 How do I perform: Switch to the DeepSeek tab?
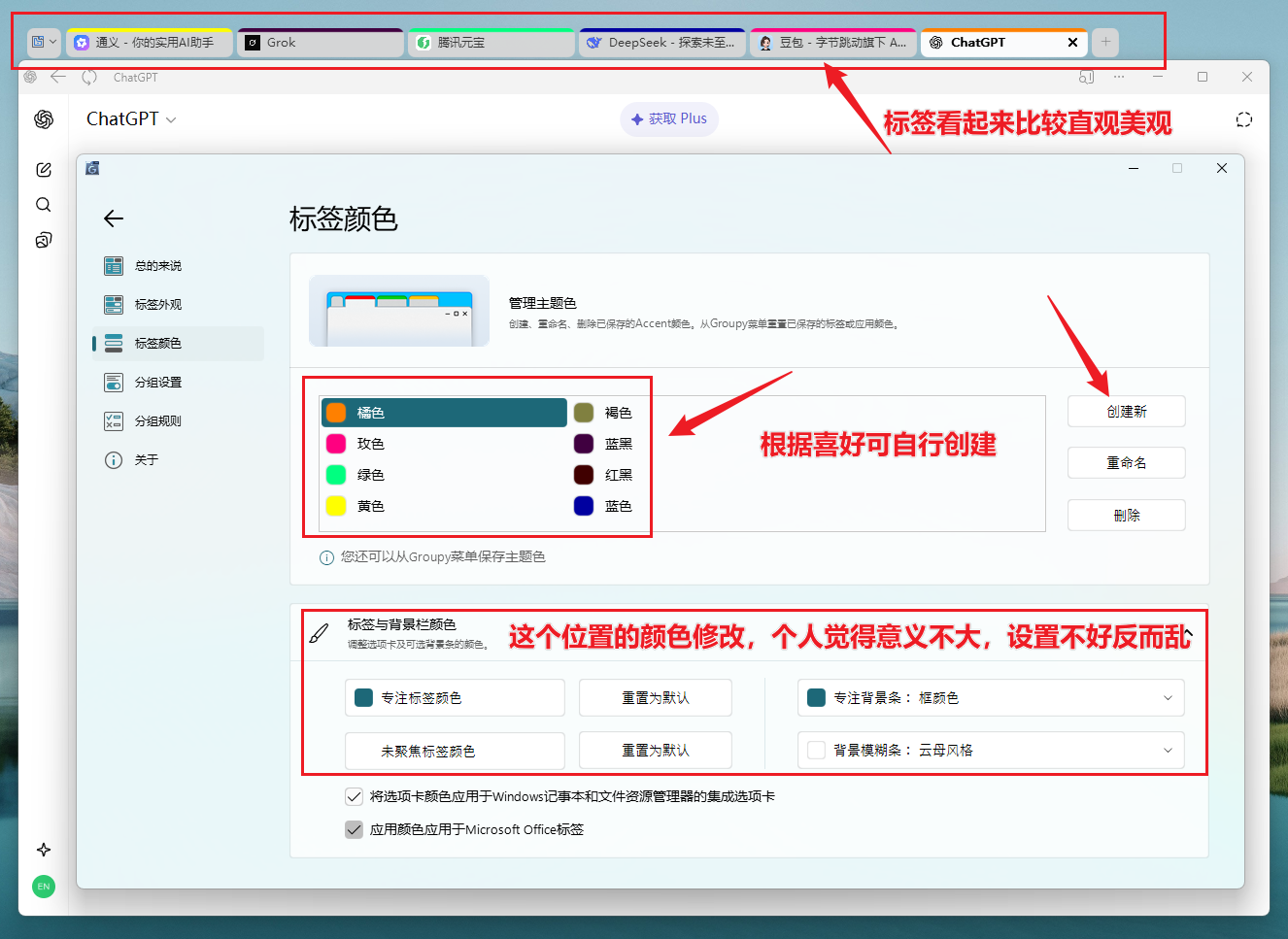click(x=662, y=43)
